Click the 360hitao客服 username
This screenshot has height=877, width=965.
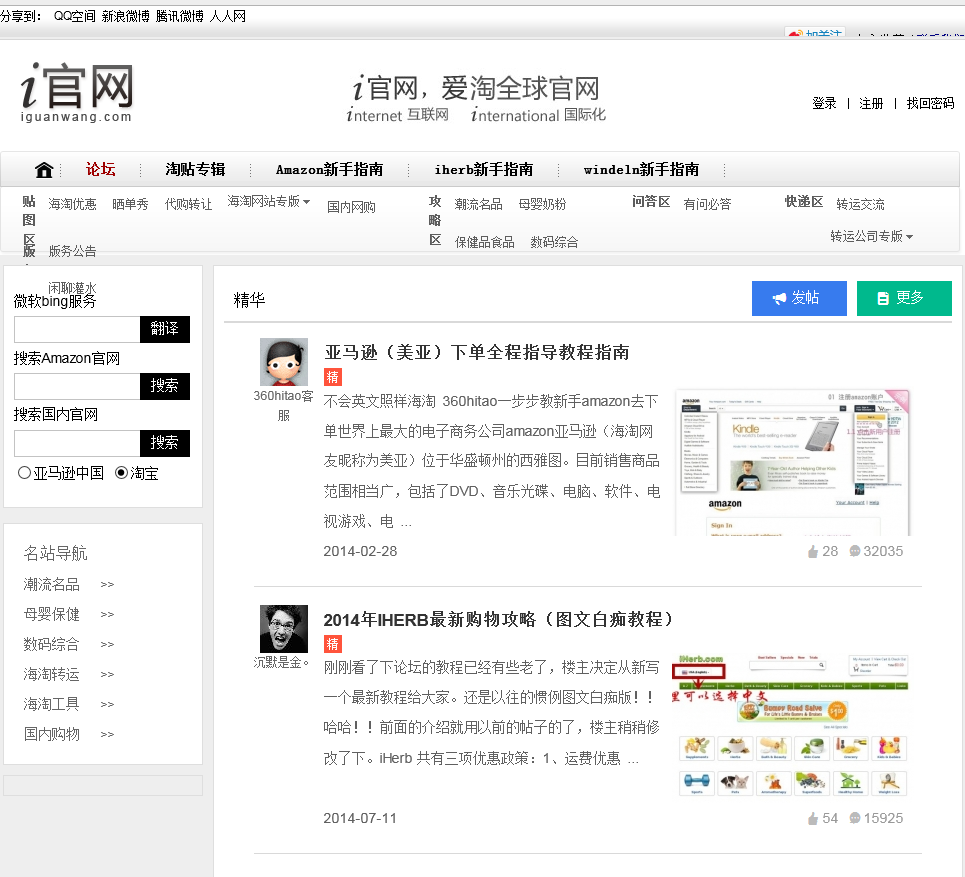[284, 406]
